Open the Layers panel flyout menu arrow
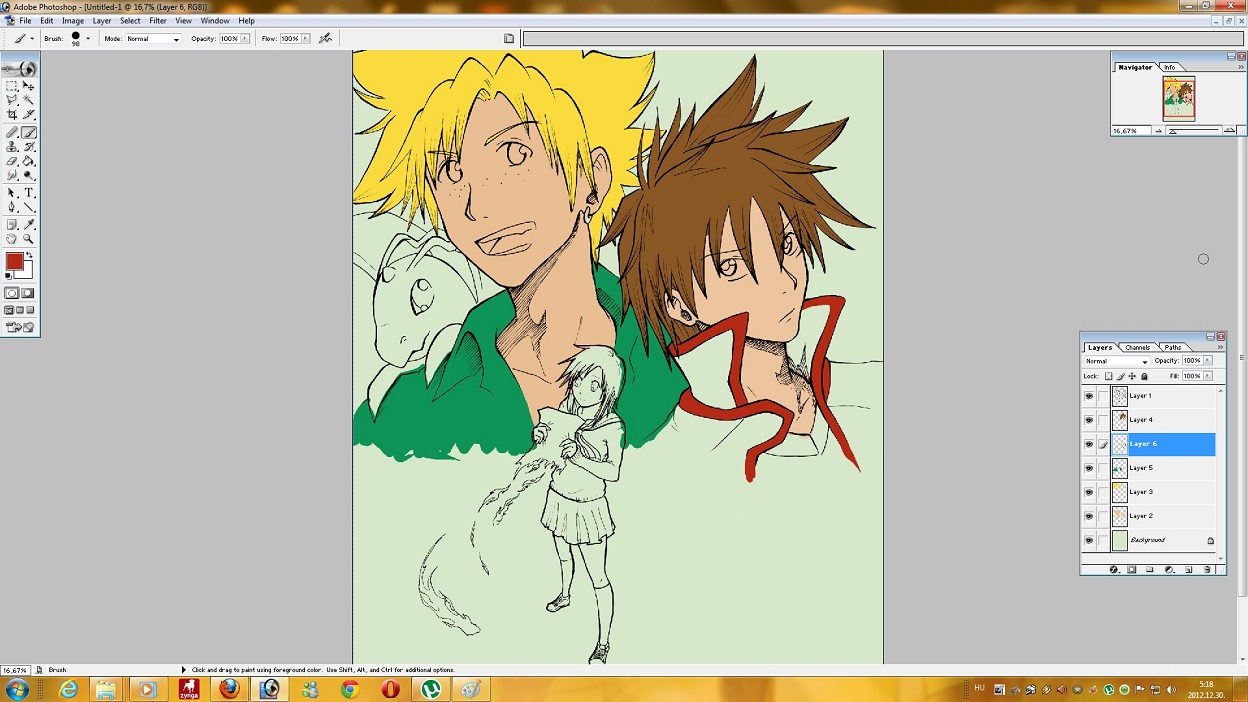Viewport: 1248px width, 702px height. 1221,347
